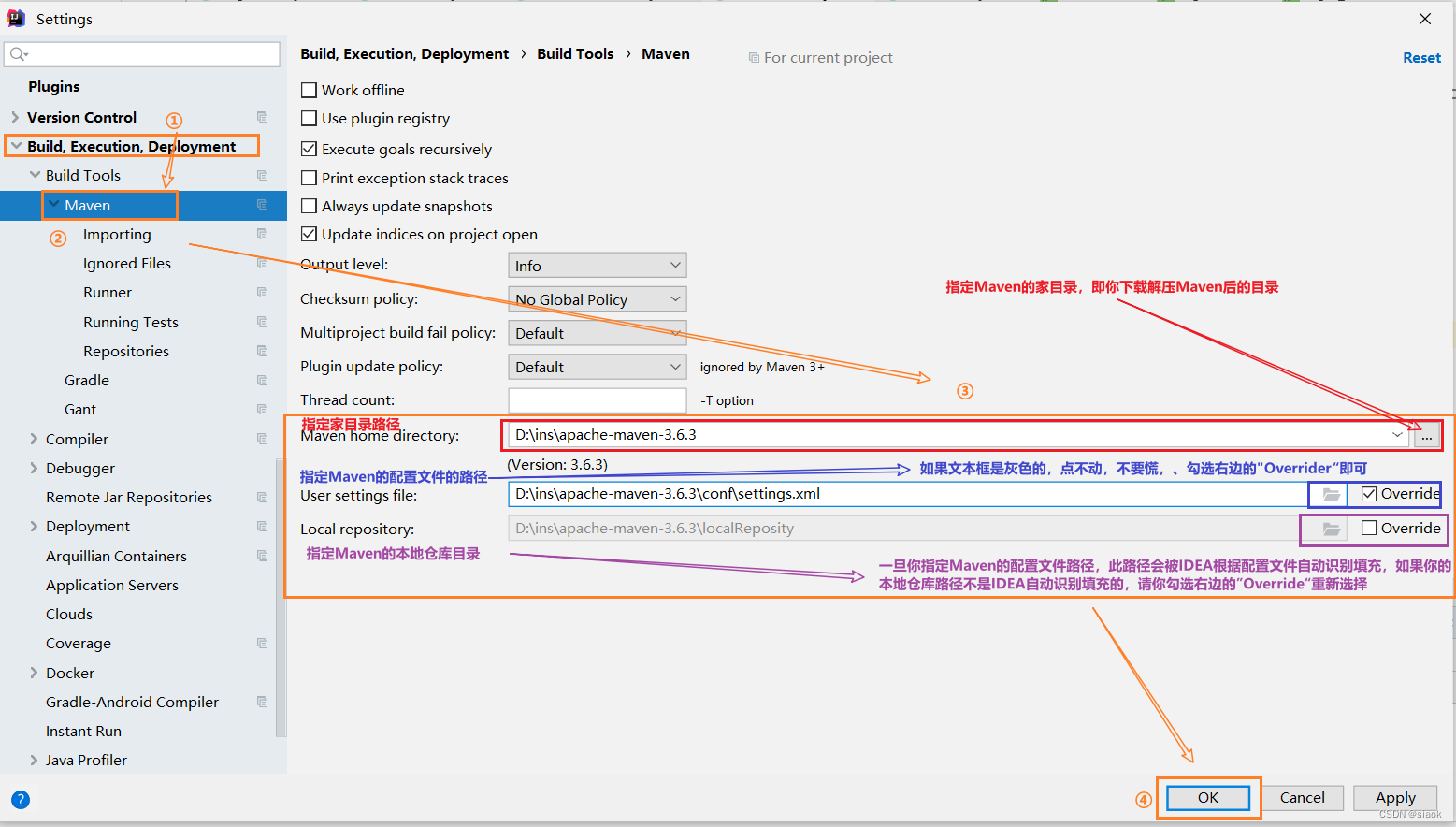This screenshot has height=827, width=1456.
Task: Click the help question mark icon
Action: click(21, 800)
